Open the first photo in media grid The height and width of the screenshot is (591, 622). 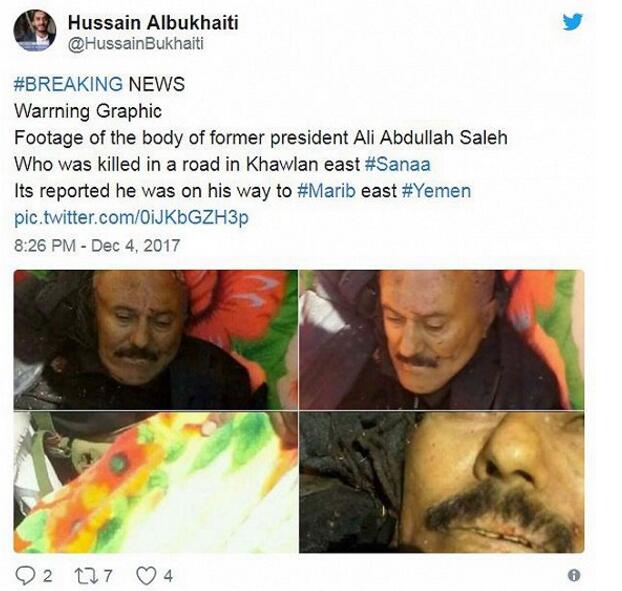click(156, 340)
